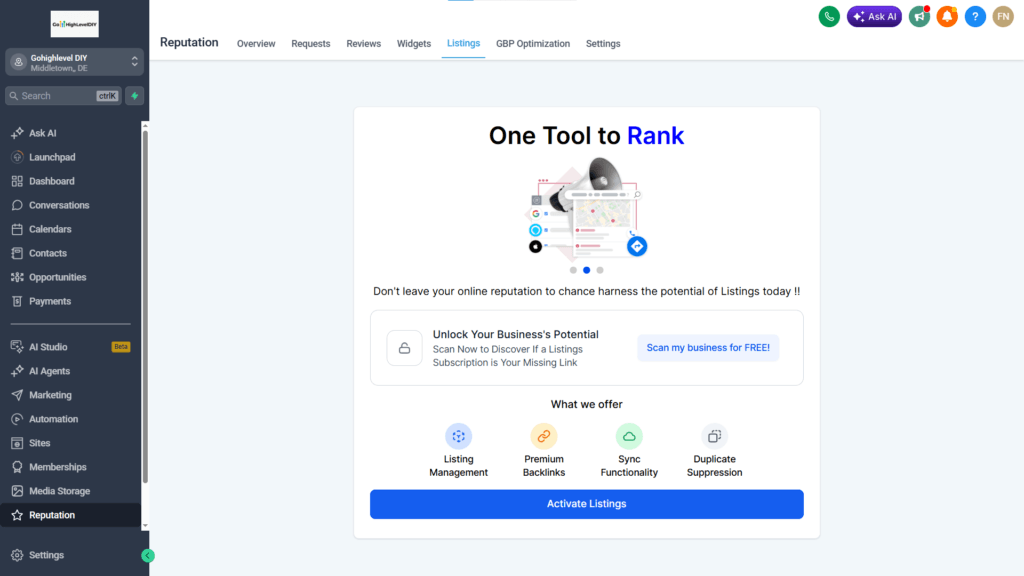Click the lock icon in the Unlock card
Screen dimensions: 1024x576
(x=404, y=348)
